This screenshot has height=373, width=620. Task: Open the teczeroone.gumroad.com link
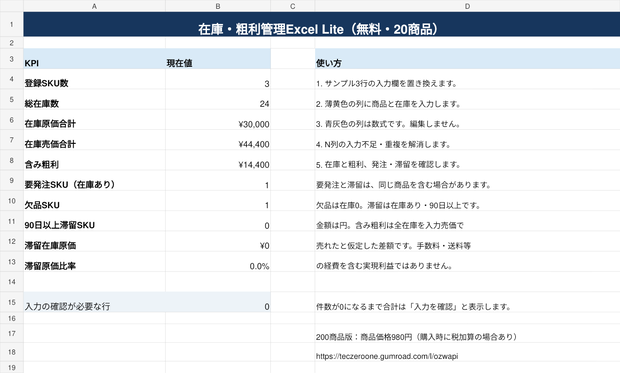(x=387, y=356)
